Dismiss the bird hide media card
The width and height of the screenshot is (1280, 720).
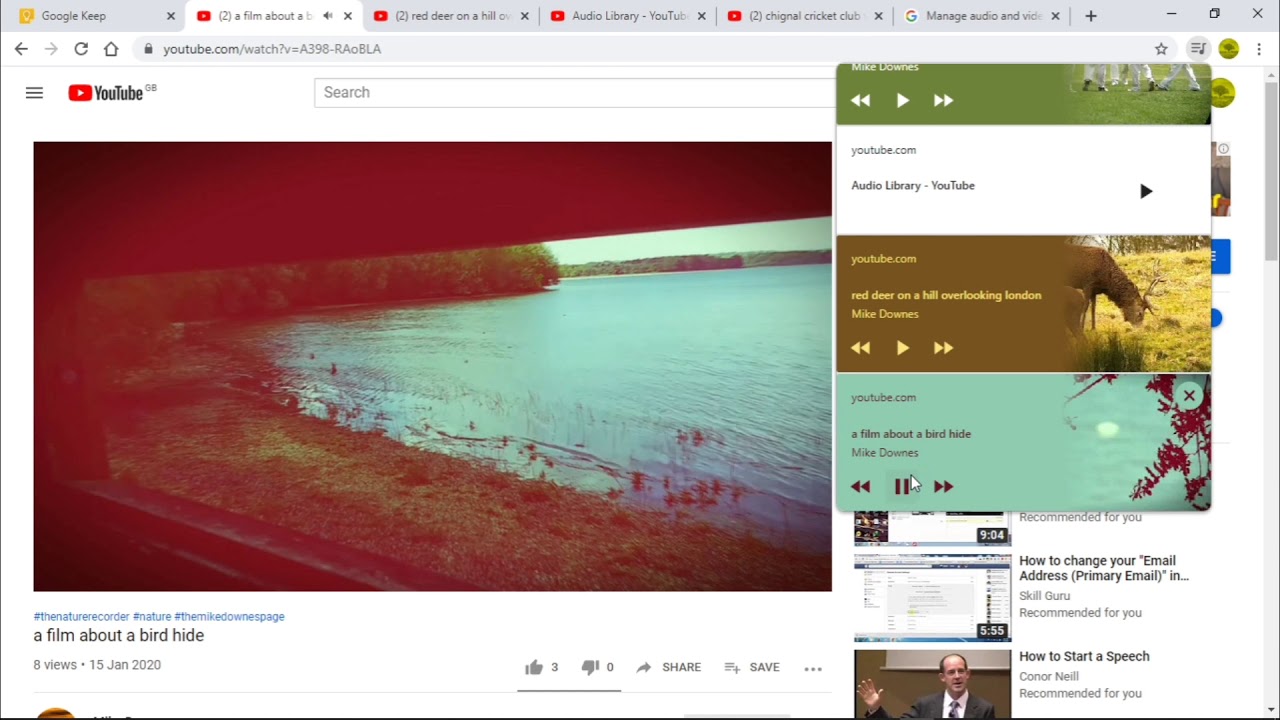(x=1189, y=396)
